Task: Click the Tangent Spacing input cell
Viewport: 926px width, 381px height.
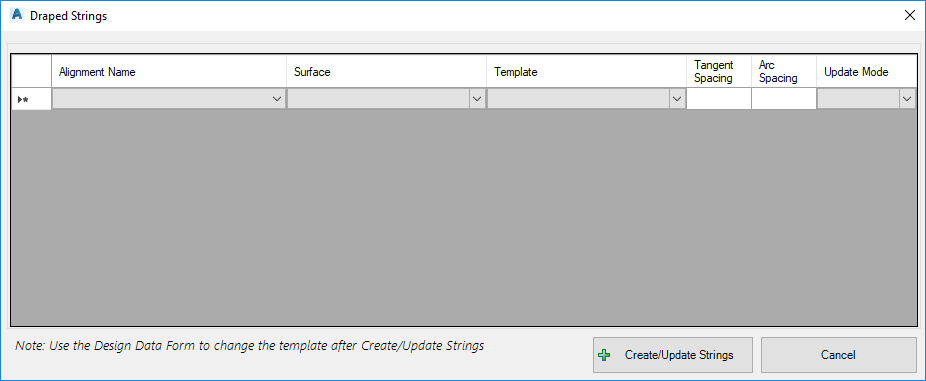Action: point(719,99)
